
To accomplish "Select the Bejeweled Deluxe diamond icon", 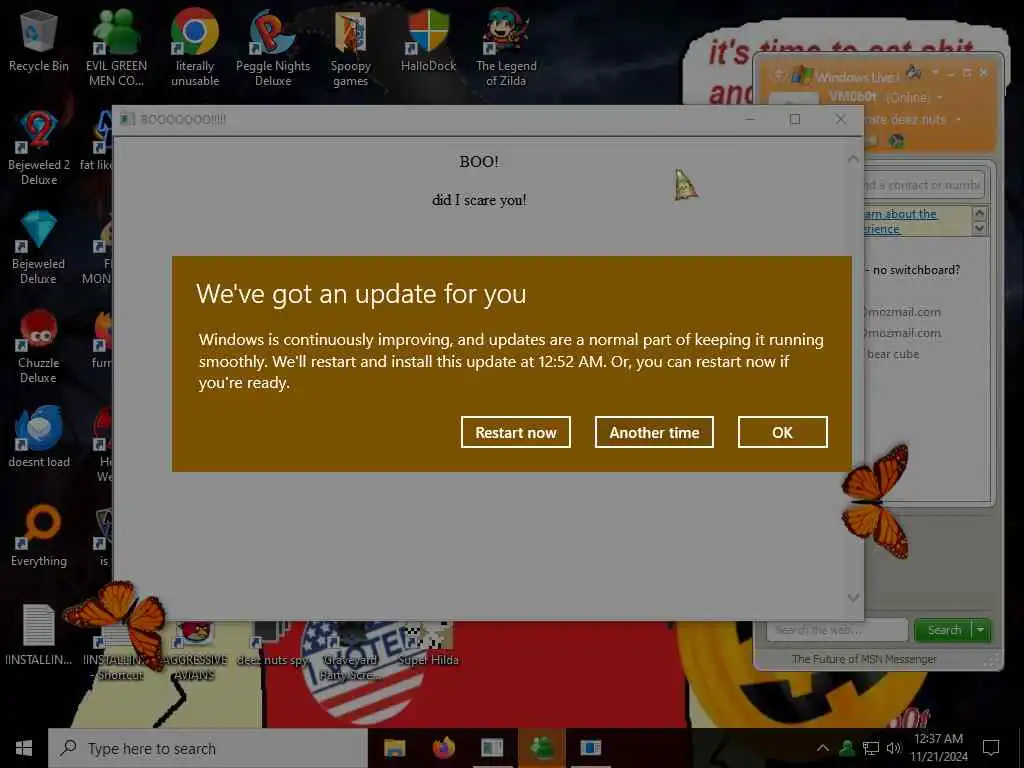I will (x=39, y=247).
